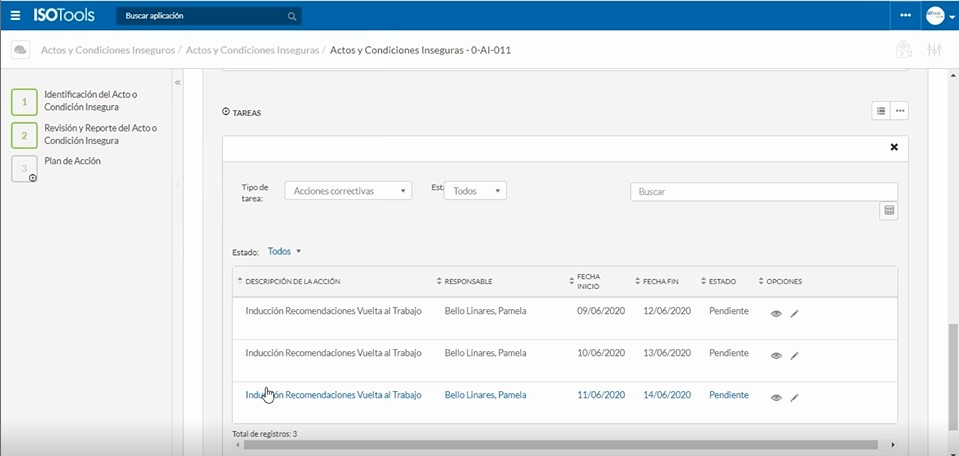959x456 pixels.
Task: Open the third Inducción Recomendaciones task link
Action: [333, 395]
